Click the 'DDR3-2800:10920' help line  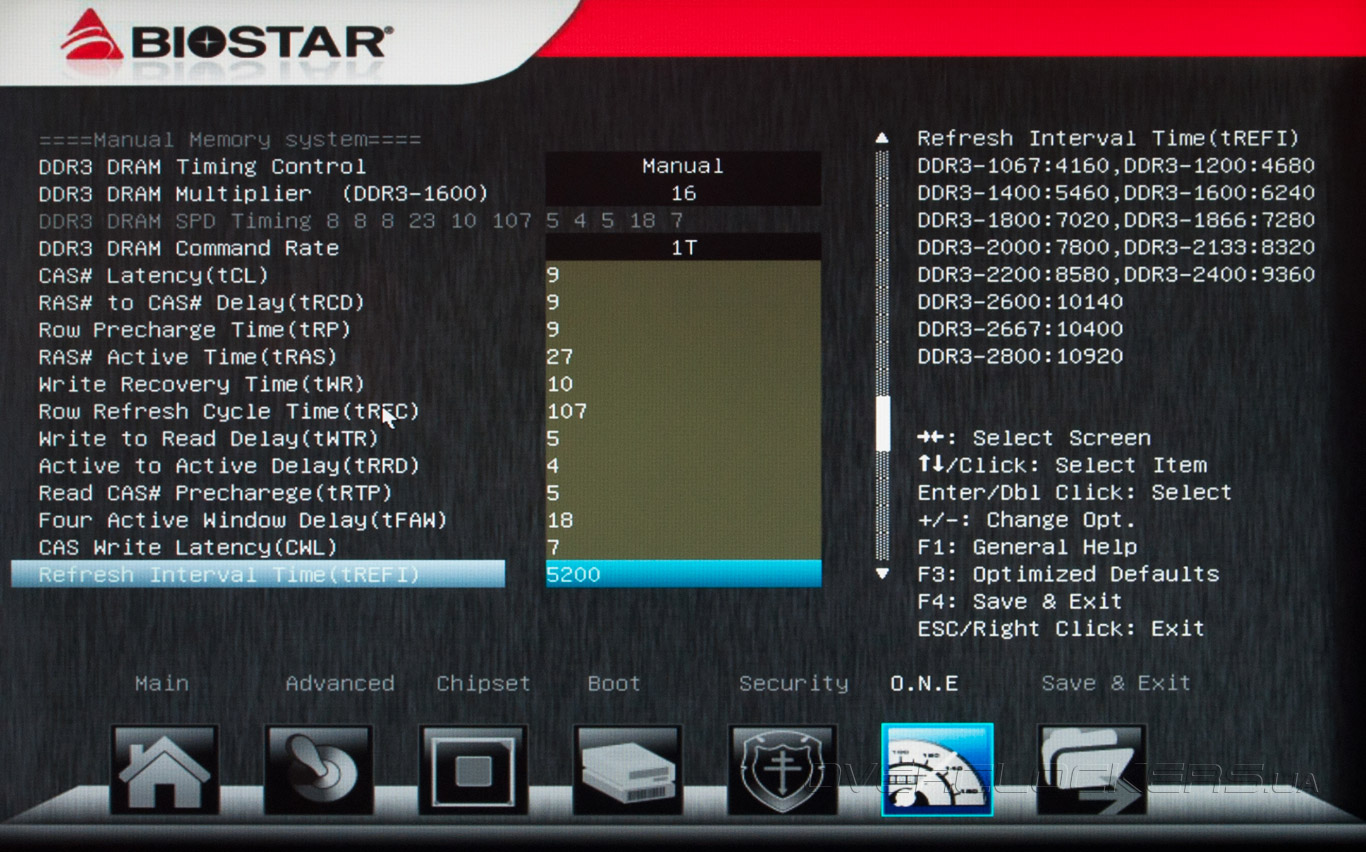pyautogui.click(x=1020, y=356)
